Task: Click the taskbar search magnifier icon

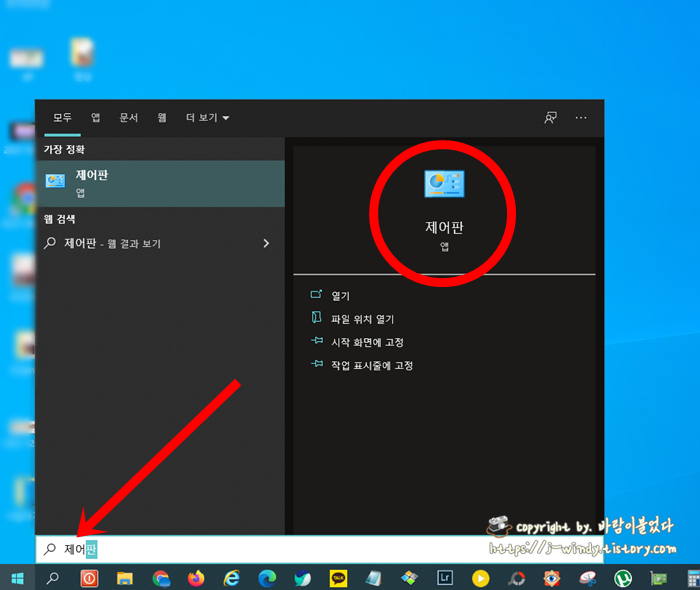Action: point(53,578)
